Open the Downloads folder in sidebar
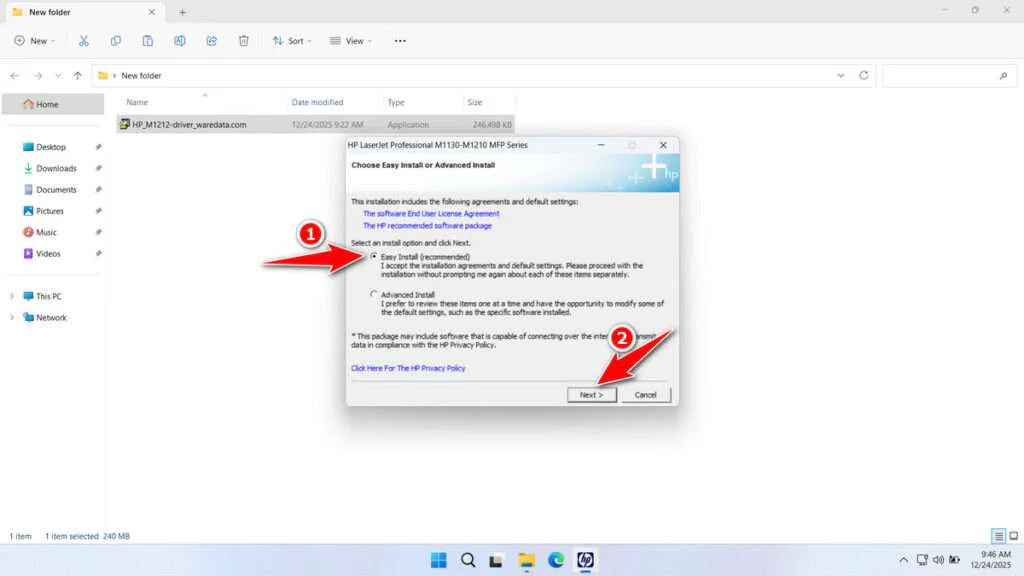This screenshot has width=1024, height=576. pos(56,168)
